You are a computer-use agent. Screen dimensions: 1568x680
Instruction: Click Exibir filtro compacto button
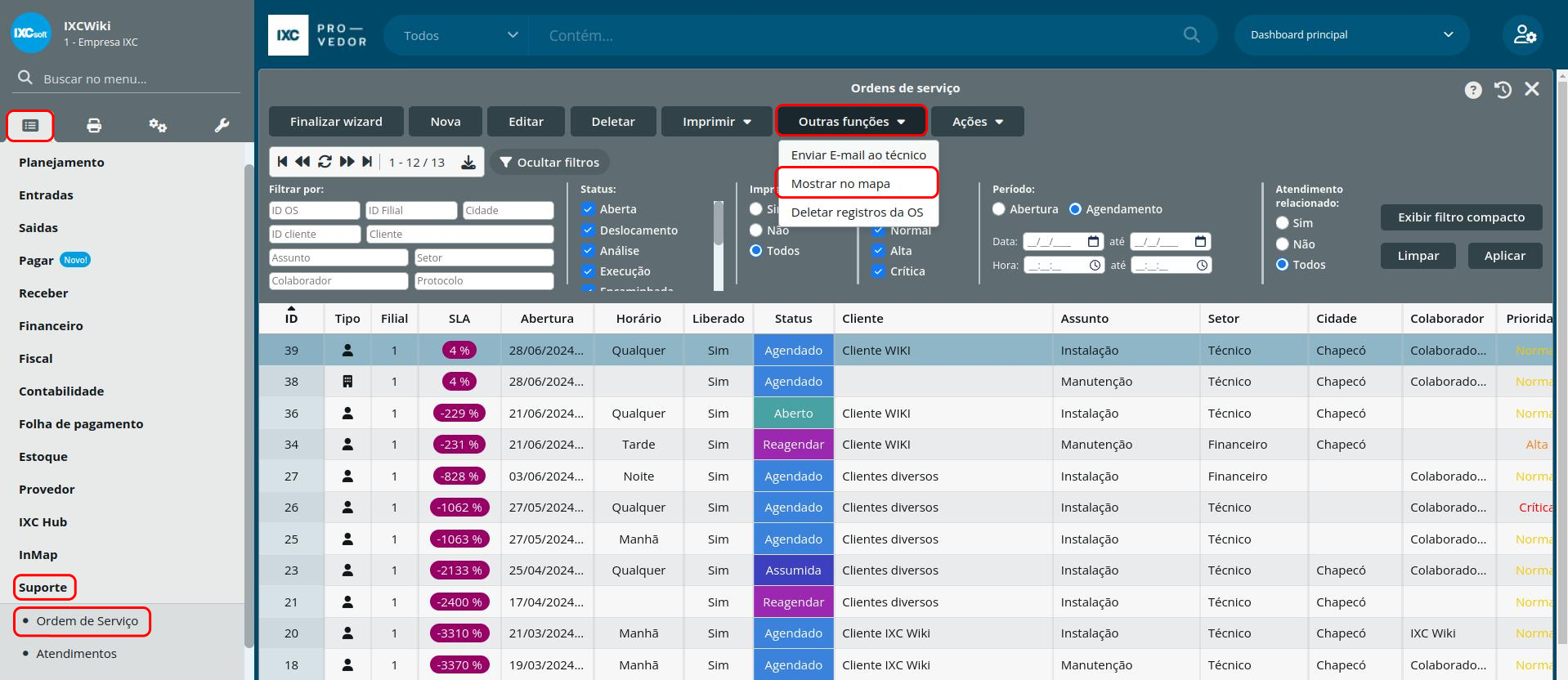[1461, 217]
